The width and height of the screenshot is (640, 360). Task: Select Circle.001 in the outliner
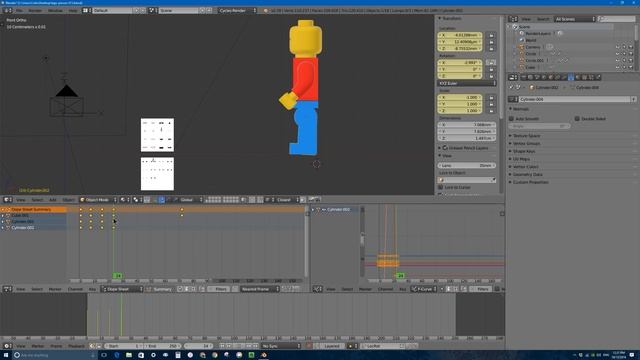point(534,60)
